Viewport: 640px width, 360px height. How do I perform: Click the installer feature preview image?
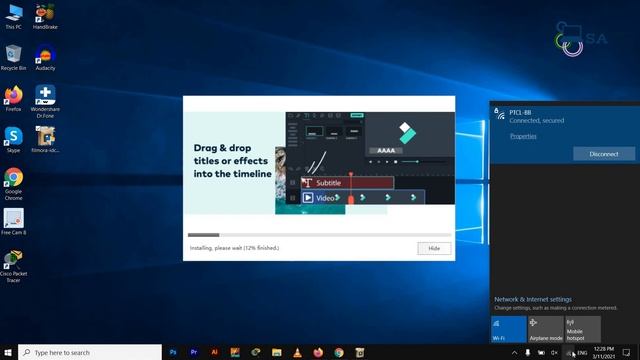(319, 163)
